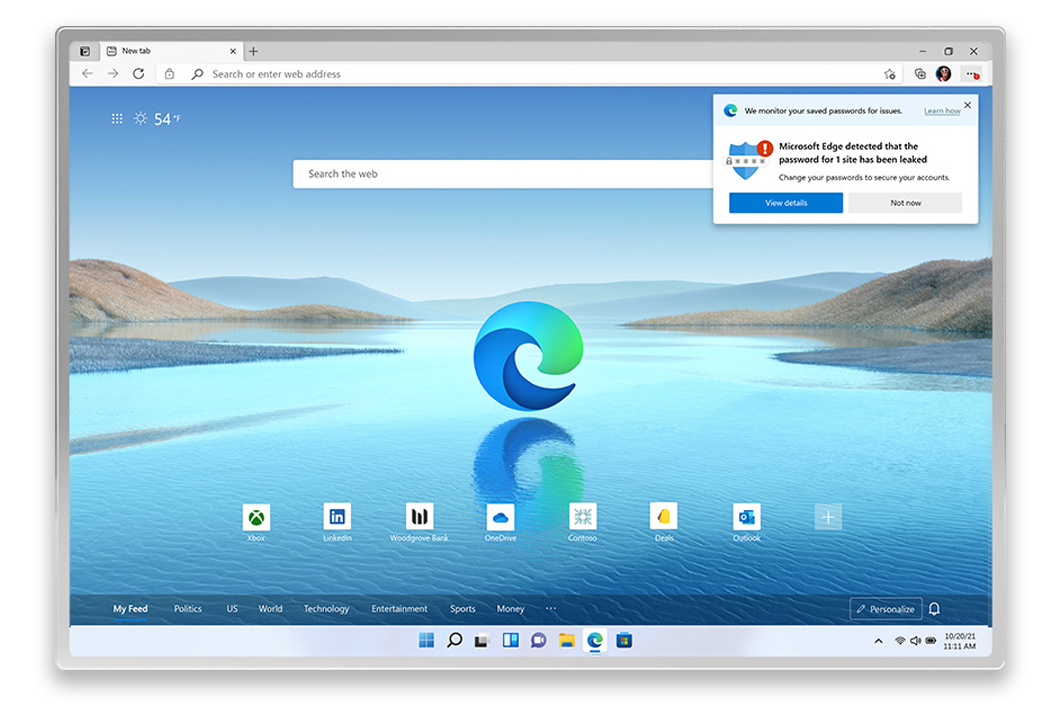Screen dimensions: 1064x704
Task: View site information lock icon
Action: click(170, 74)
